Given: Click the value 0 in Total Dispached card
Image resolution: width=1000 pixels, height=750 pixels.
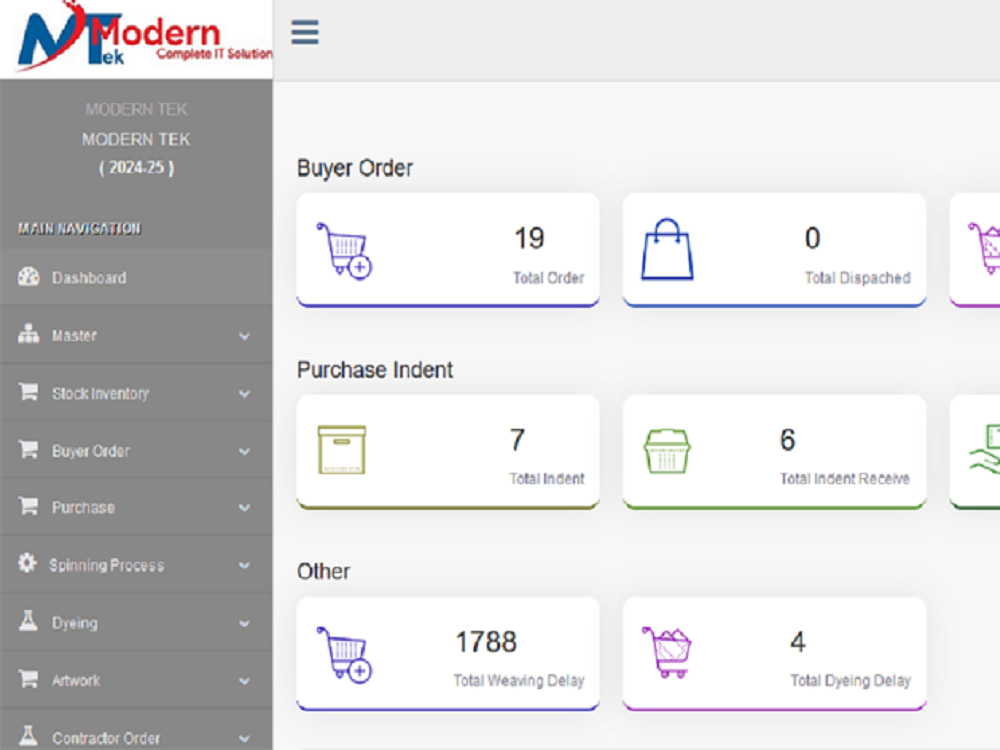Looking at the screenshot, I should coord(812,238).
